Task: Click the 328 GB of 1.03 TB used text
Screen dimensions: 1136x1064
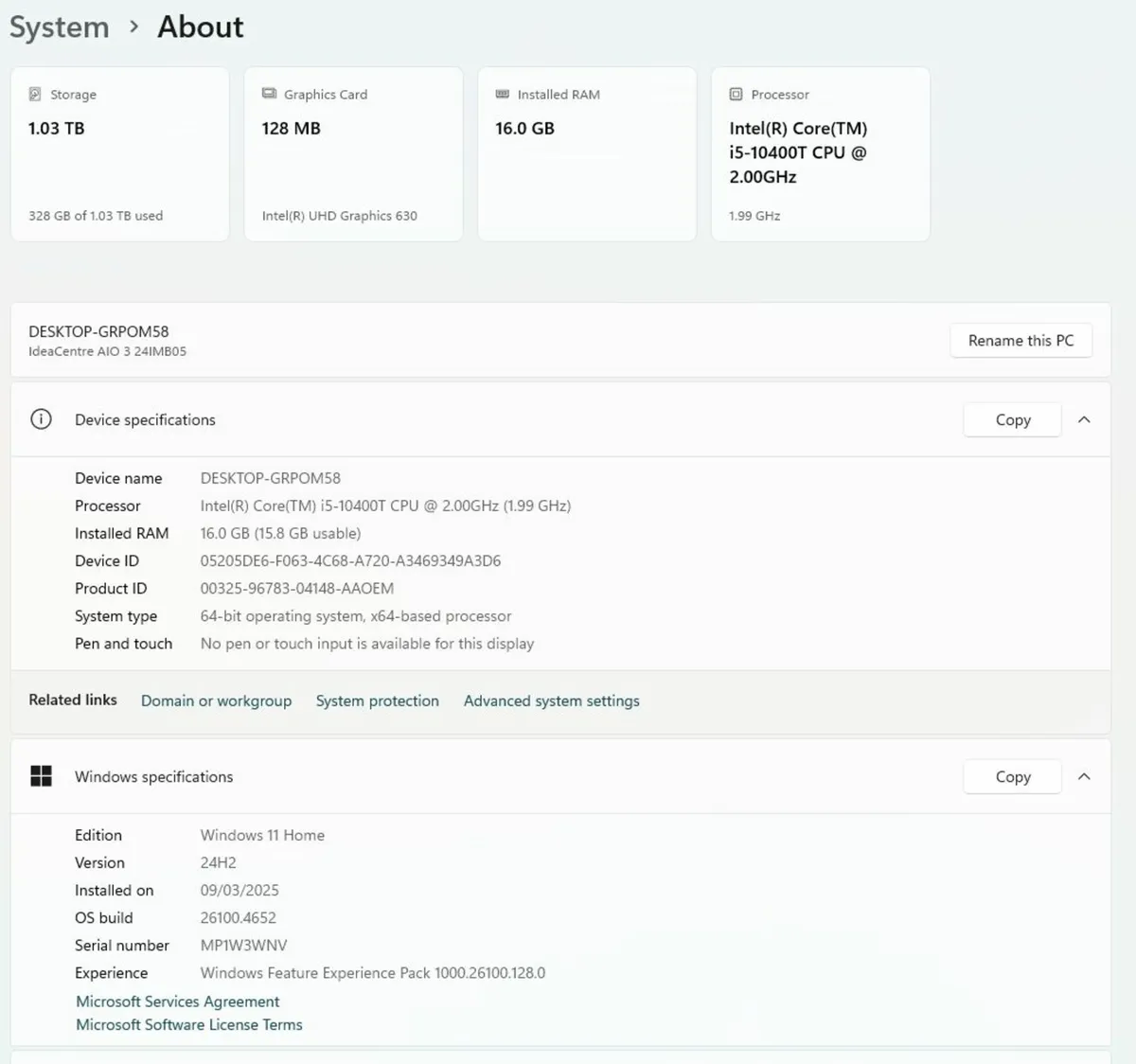Action: 96,216
